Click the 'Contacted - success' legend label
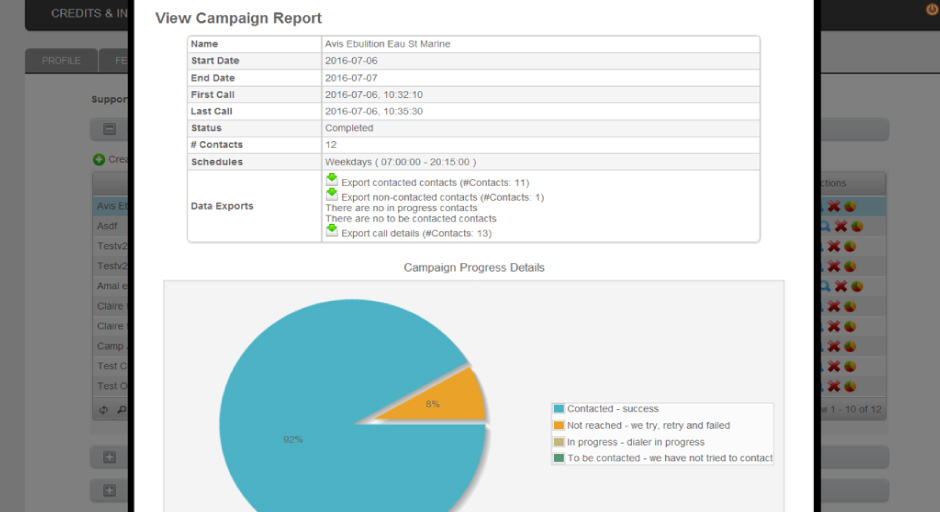 coord(613,408)
